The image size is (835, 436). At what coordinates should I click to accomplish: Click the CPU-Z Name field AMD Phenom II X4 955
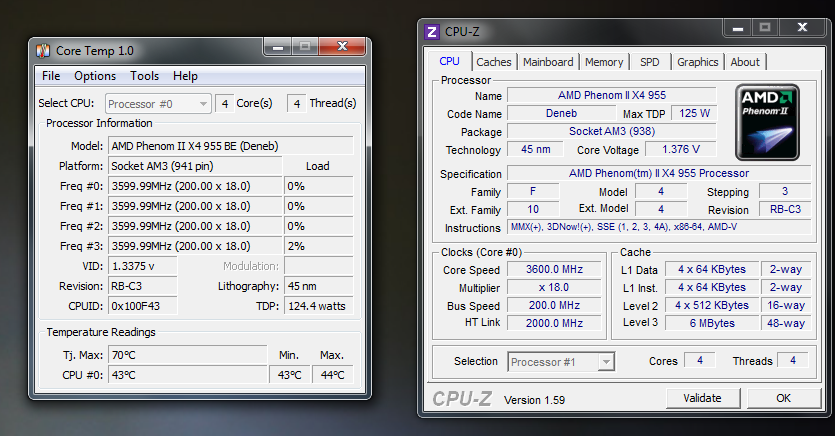pyautogui.click(x=612, y=95)
